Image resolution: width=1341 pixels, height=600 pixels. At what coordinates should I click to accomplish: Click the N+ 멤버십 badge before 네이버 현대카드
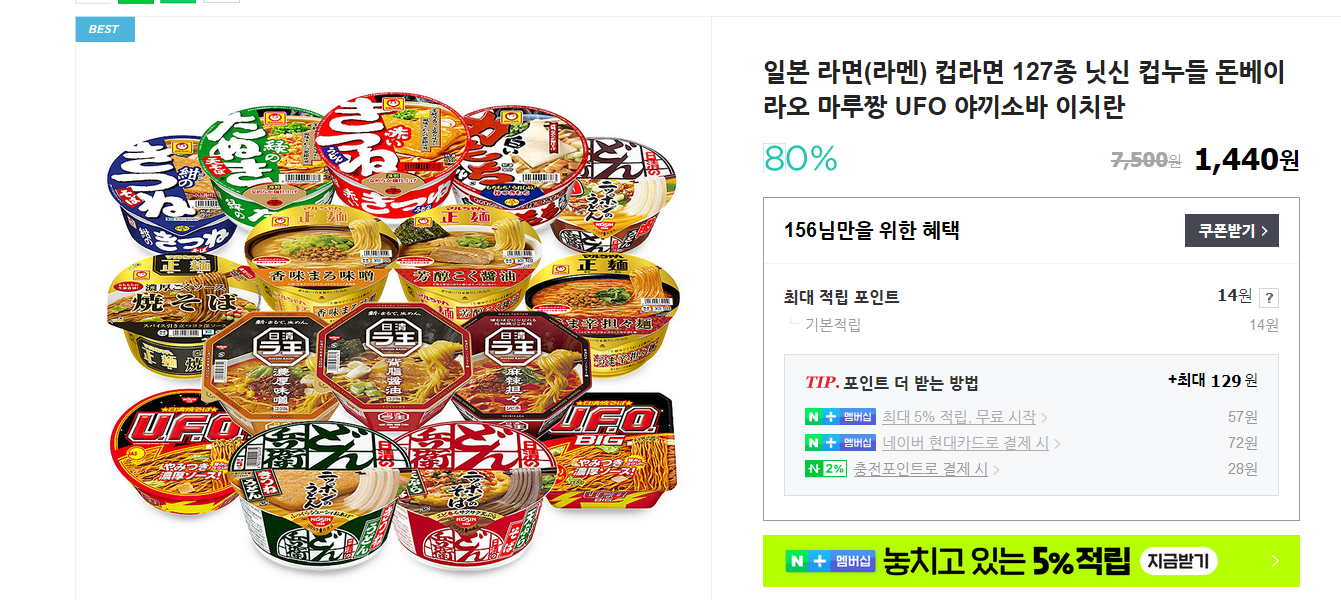pyautogui.click(x=840, y=443)
